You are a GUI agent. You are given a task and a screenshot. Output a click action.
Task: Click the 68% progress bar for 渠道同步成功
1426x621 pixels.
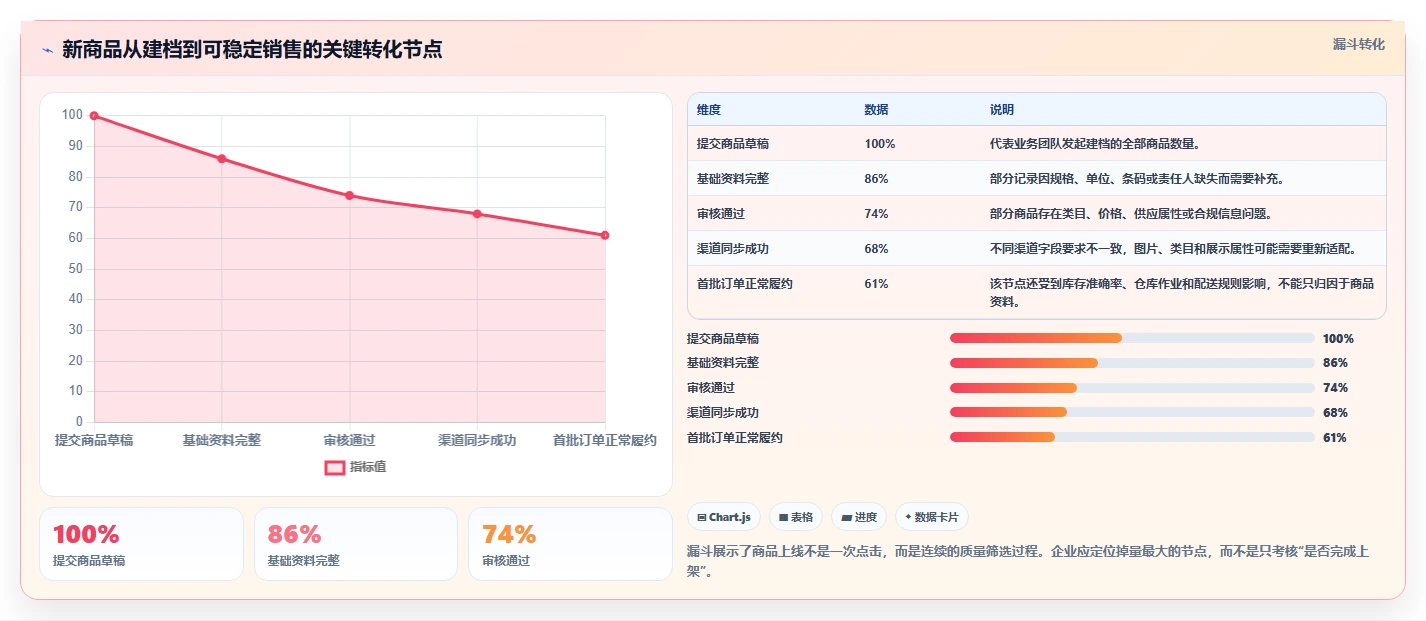(1132, 412)
